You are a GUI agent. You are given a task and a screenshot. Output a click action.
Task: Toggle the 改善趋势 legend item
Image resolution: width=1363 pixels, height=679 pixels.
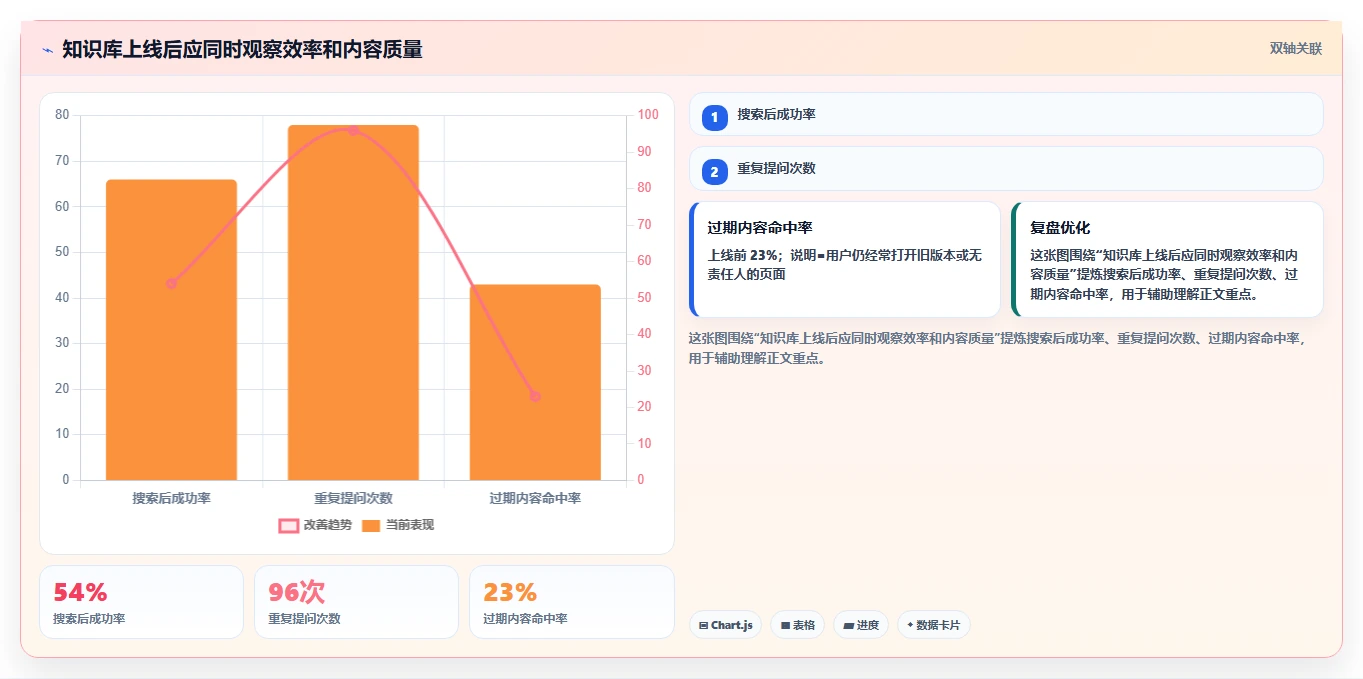pos(315,525)
